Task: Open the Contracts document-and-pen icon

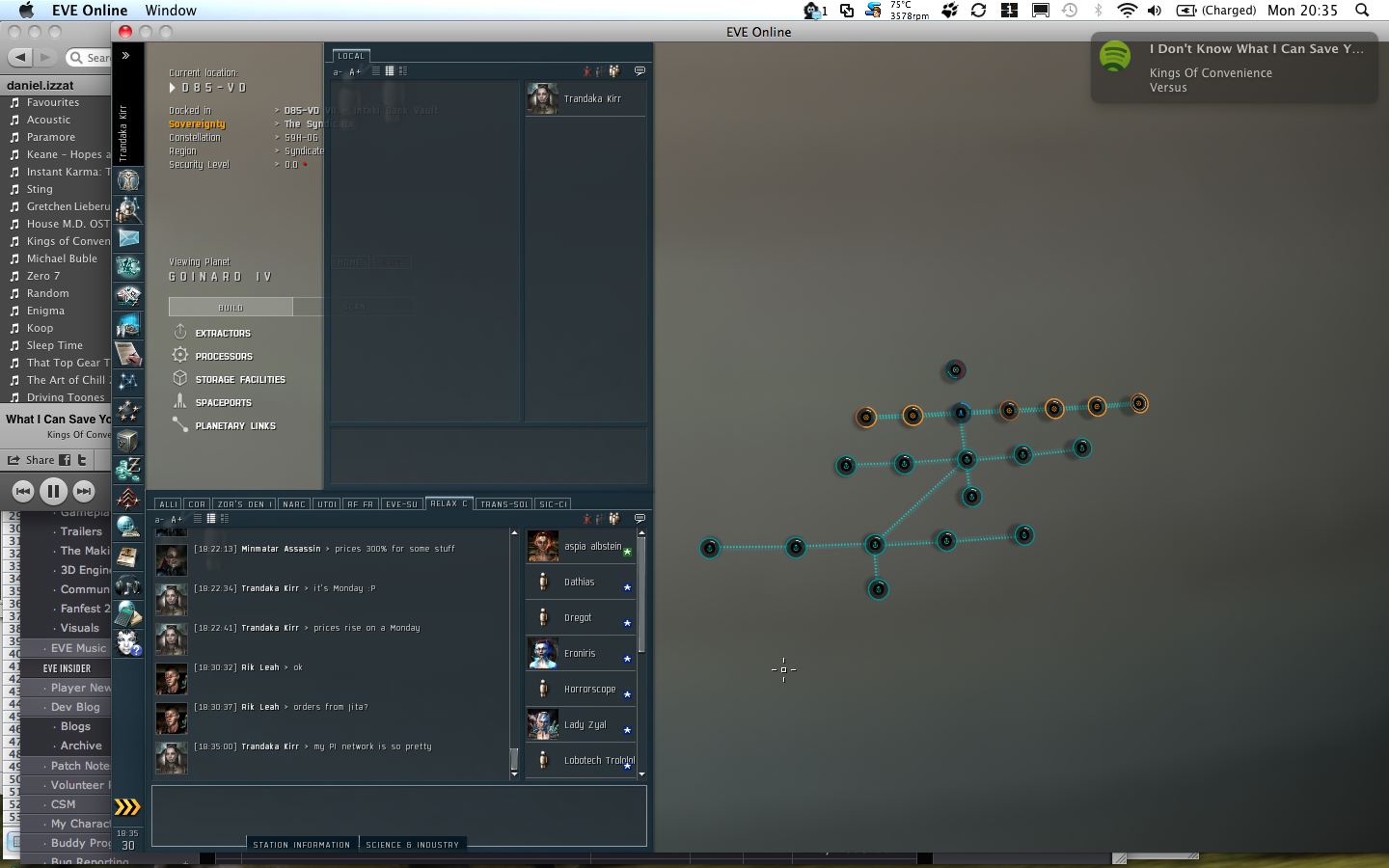Action: tap(128, 354)
